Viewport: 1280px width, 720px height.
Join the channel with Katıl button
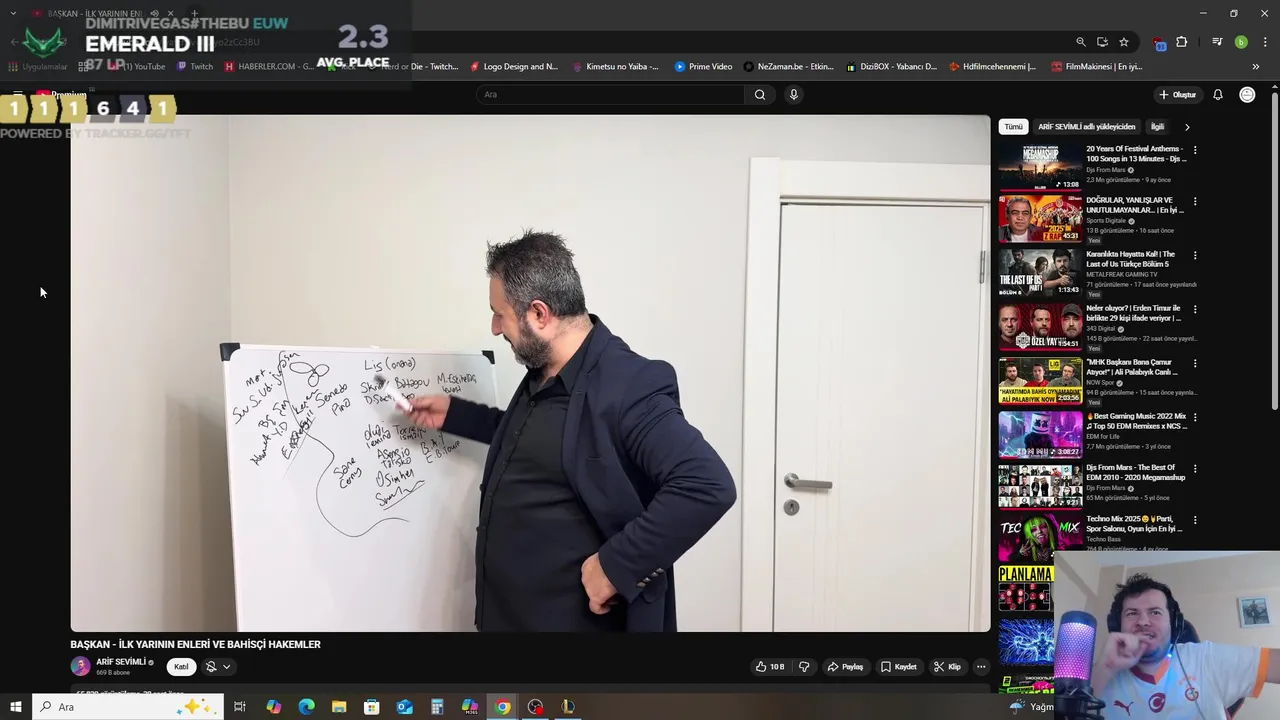tap(181, 667)
